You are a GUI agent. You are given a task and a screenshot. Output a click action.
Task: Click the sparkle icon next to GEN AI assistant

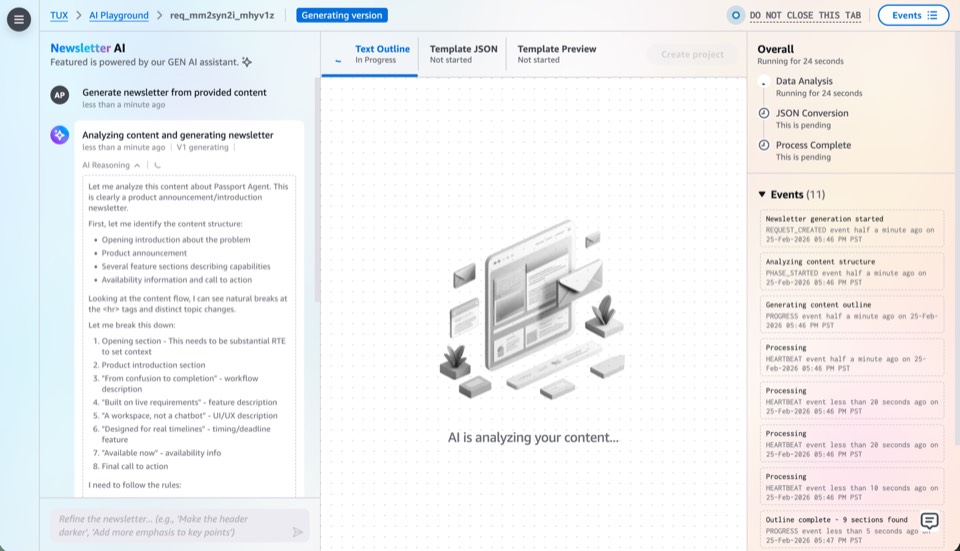[x=247, y=62]
